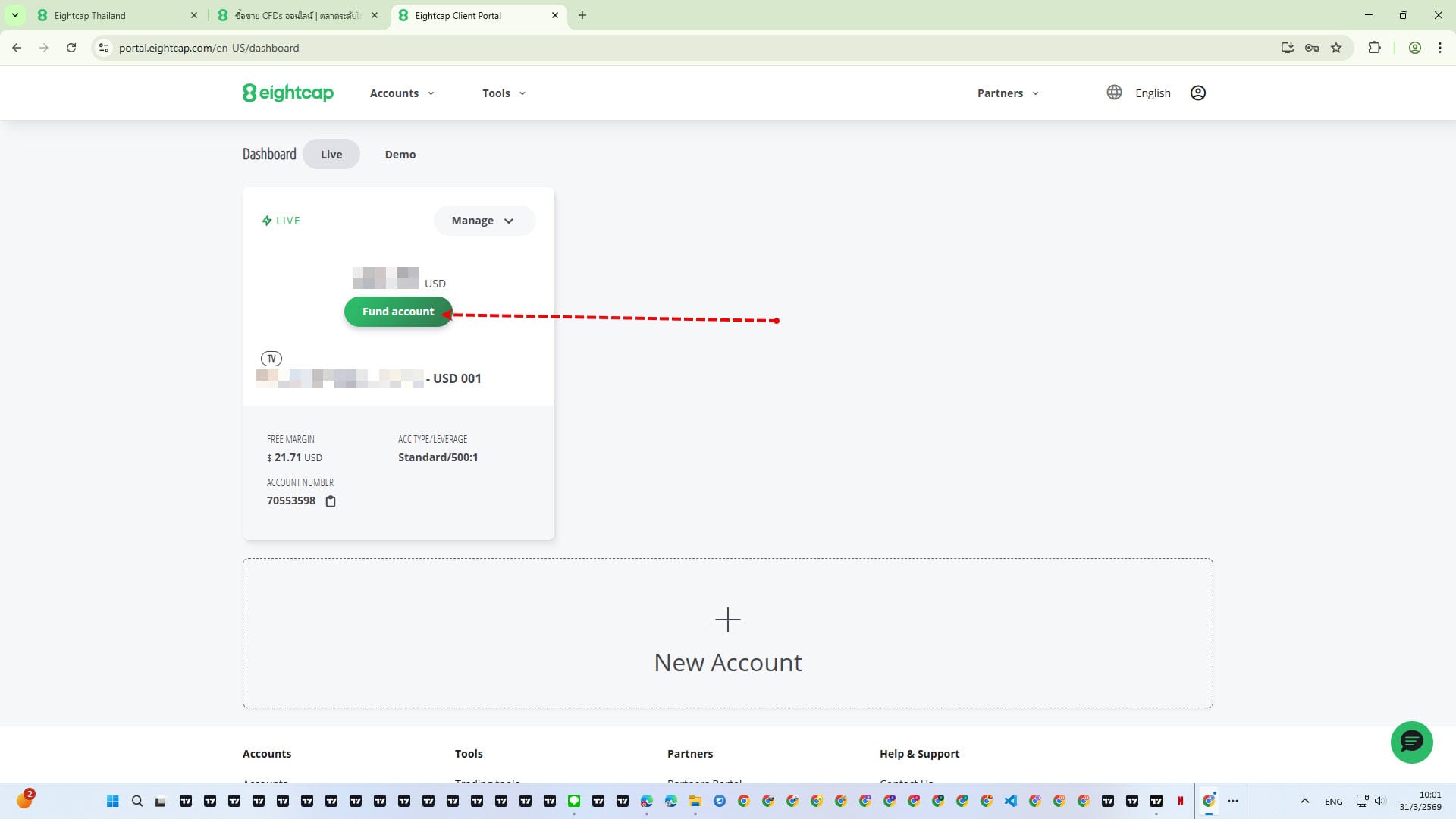
Task: Expand the Tools menu
Action: (504, 93)
